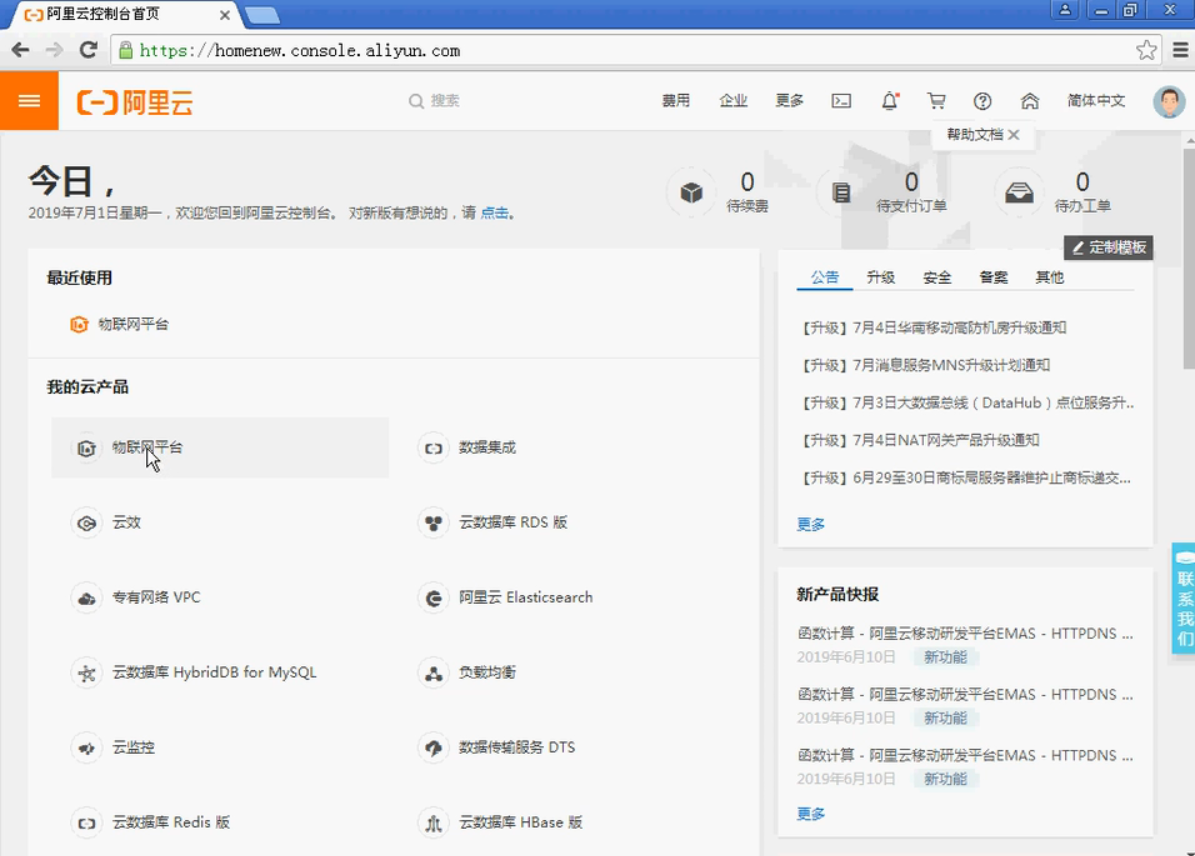Open 更多 under the announcements list
Image resolution: width=1195 pixels, height=856 pixels.
point(811,524)
